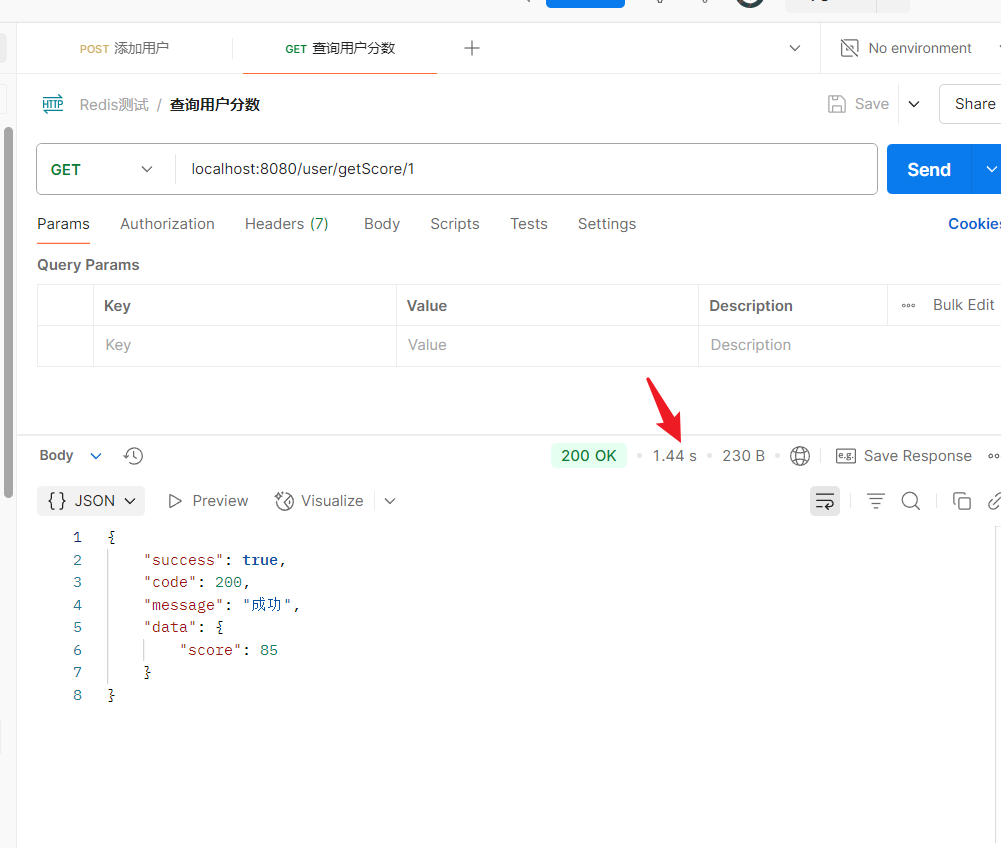Click the network globe icon

pos(800,456)
